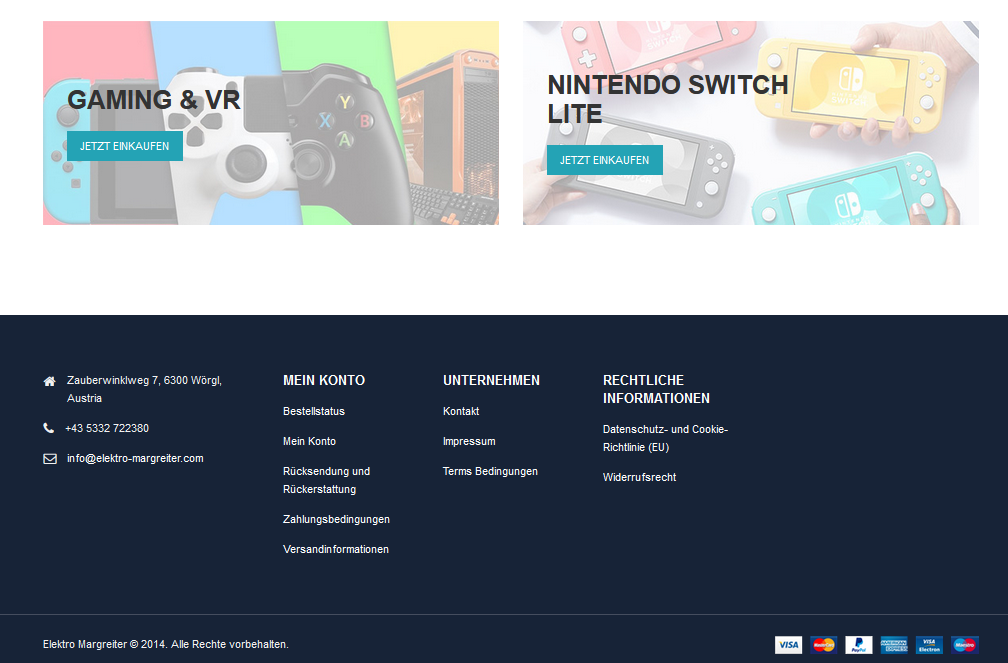
Task: Click the envelope icon beside the email
Action: pos(50,459)
